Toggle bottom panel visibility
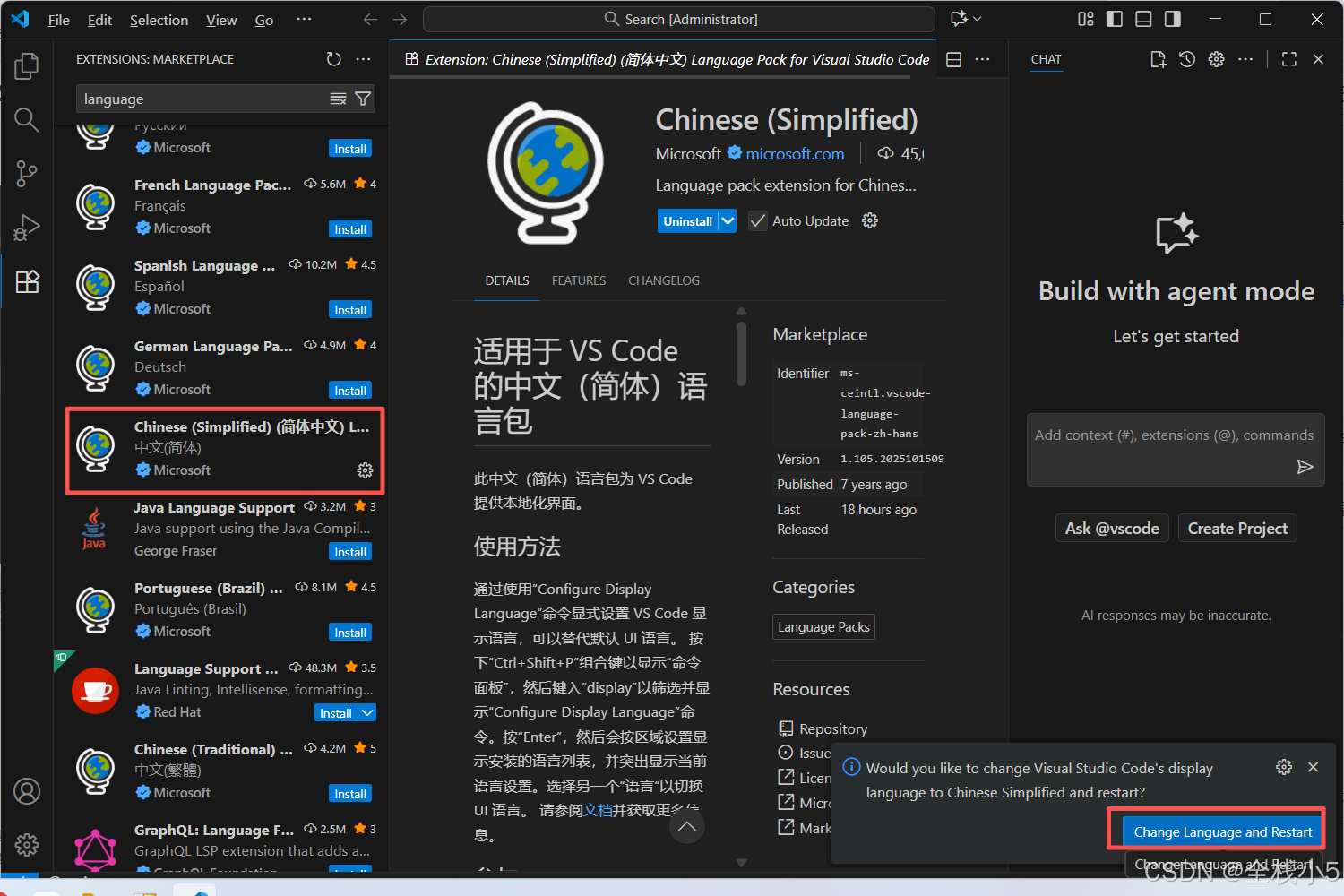Screen dimensions: 1344x896 tap(1143, 19)
